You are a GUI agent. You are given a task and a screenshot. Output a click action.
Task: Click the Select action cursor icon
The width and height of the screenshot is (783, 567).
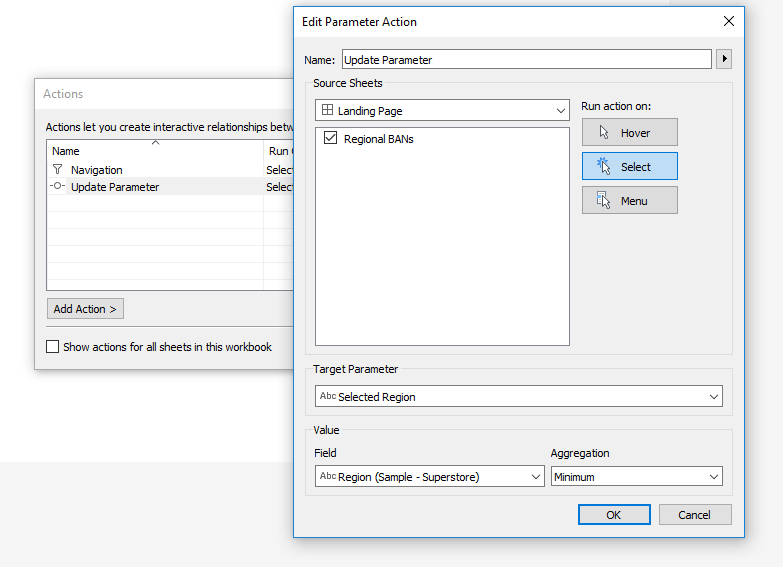(x=604, y=166)
